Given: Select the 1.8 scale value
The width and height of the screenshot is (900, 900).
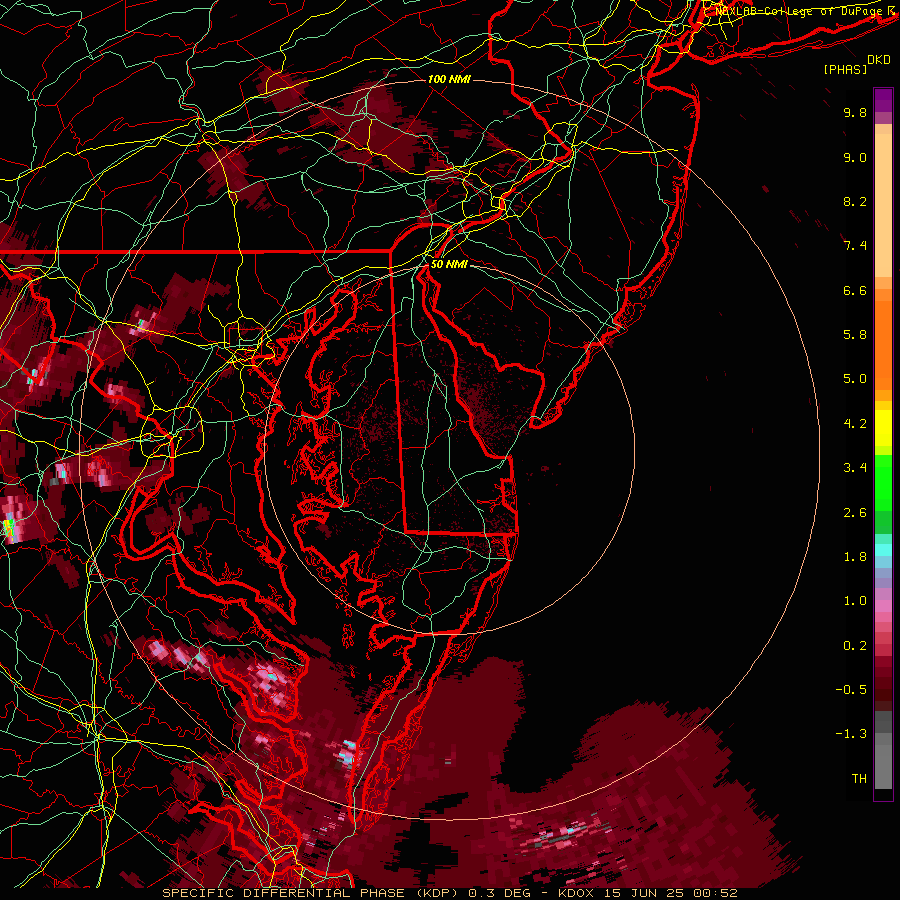Looking at the screenshot, I should point(855,557).
